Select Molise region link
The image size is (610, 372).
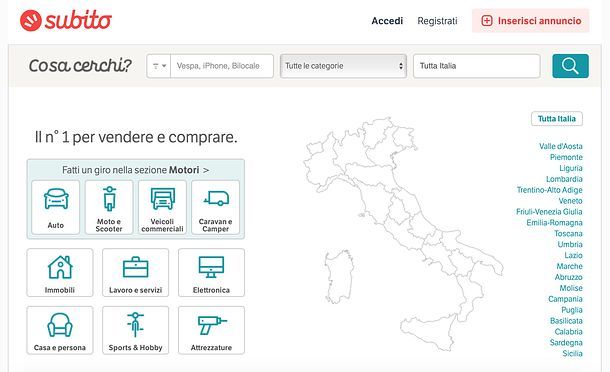coord(571,288)
